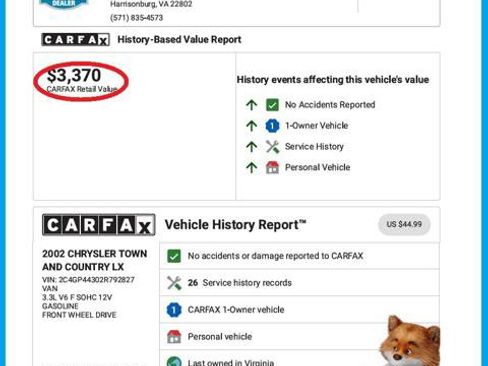Click No accidents or damage reported to CARFAX row
This screenshot has width=488, height=366.
click(x=299, y=256)
